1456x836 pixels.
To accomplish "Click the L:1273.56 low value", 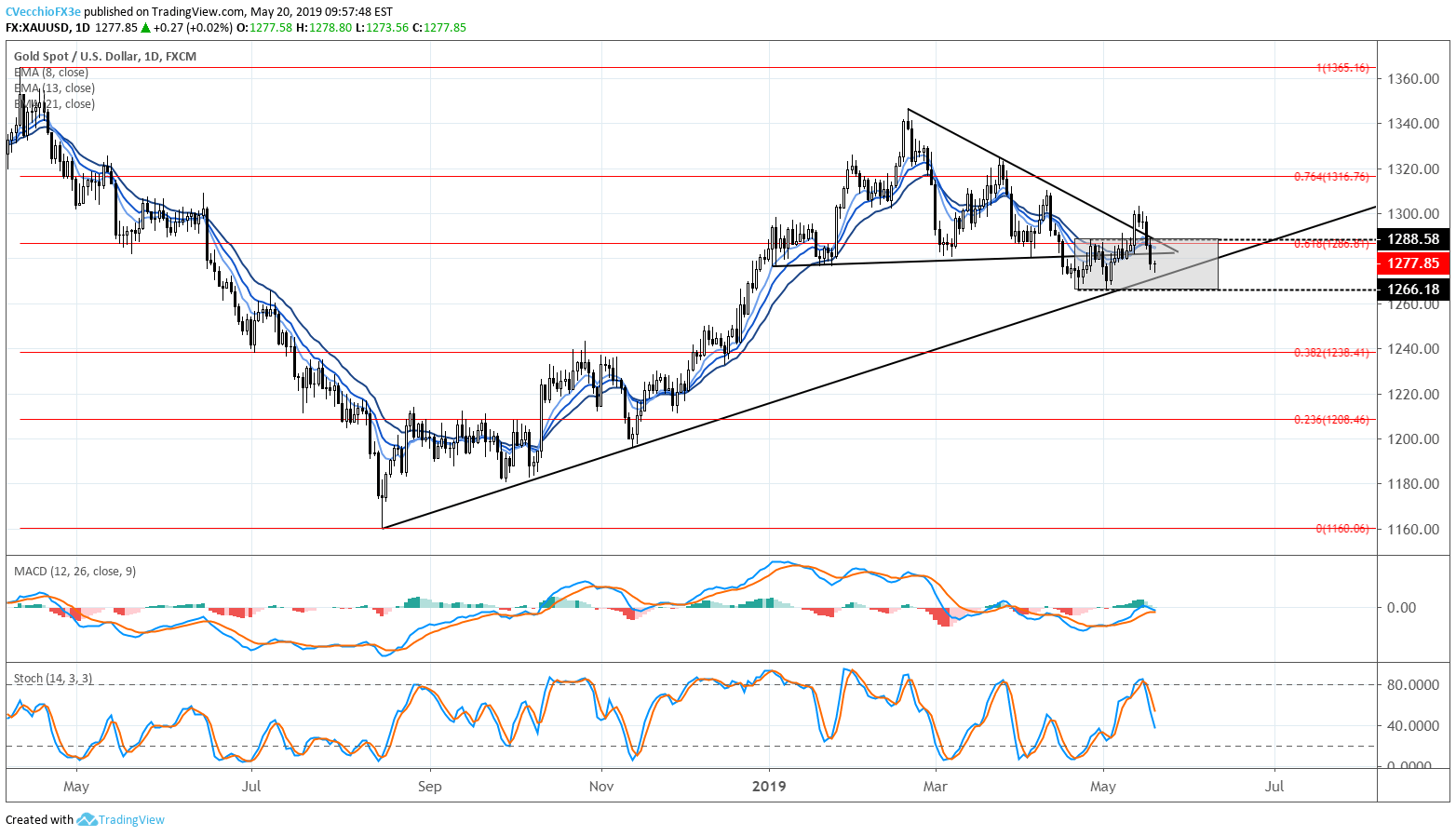I will (x=383, y=28).
